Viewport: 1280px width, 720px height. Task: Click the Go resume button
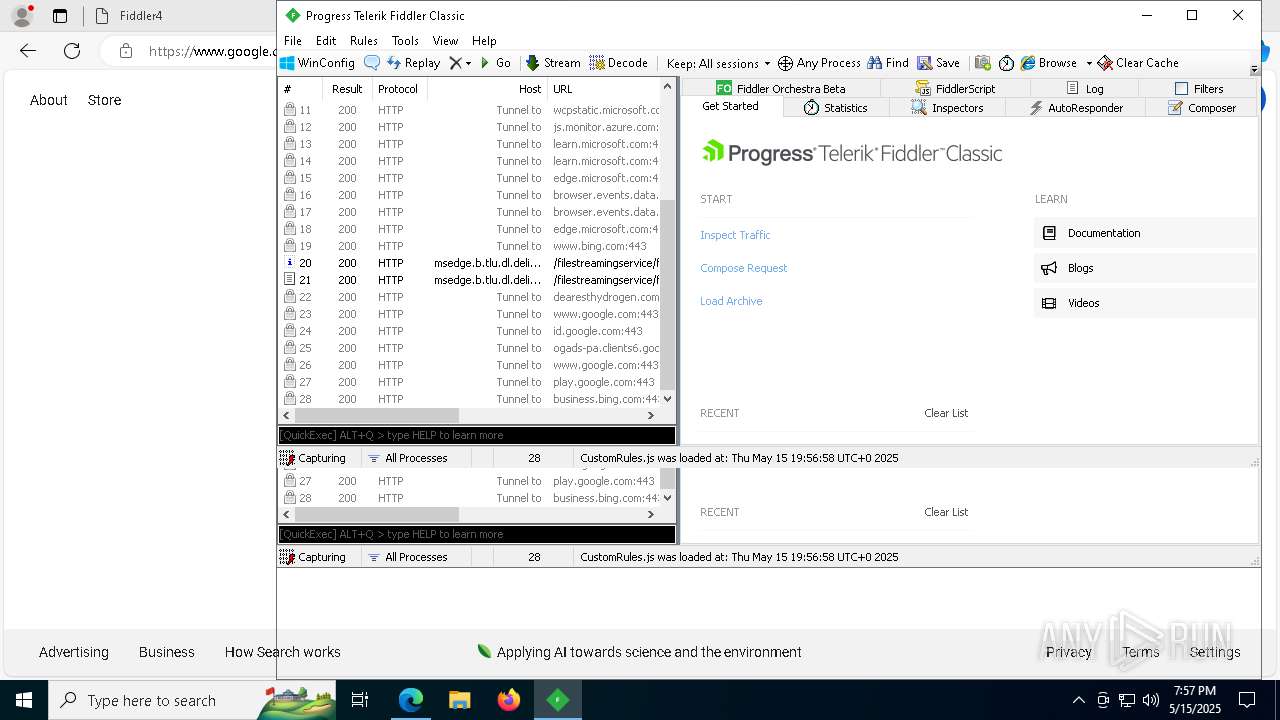(x=495, y=63)
